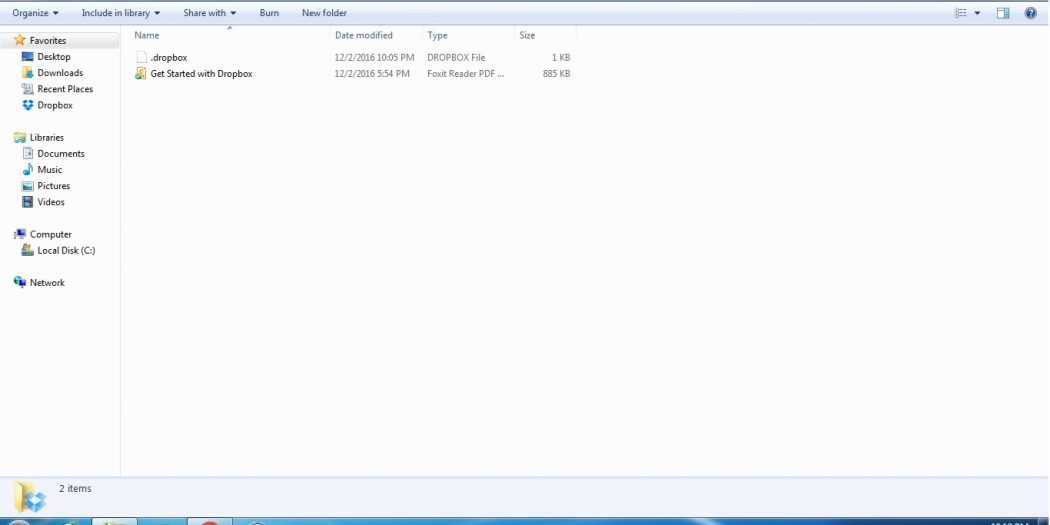1050x525 pixels.
Task: Click the Dropbox folder icon in details pane
Action: point(30,498)
